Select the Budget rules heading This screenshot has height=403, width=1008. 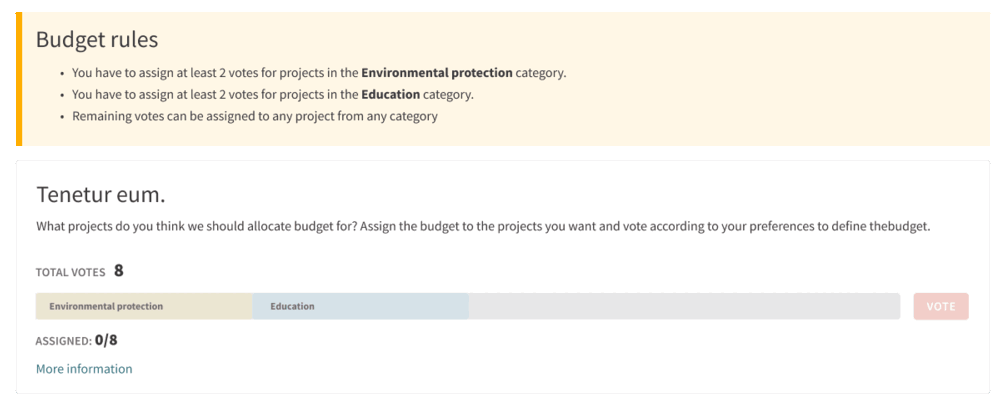click(97, 40)
